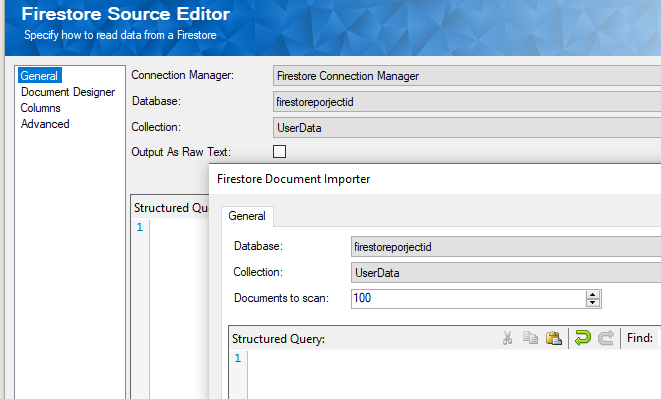The width and height of the screenshot is (661, 399).
Task: Open the Advanced page
Action: [45, 124]
